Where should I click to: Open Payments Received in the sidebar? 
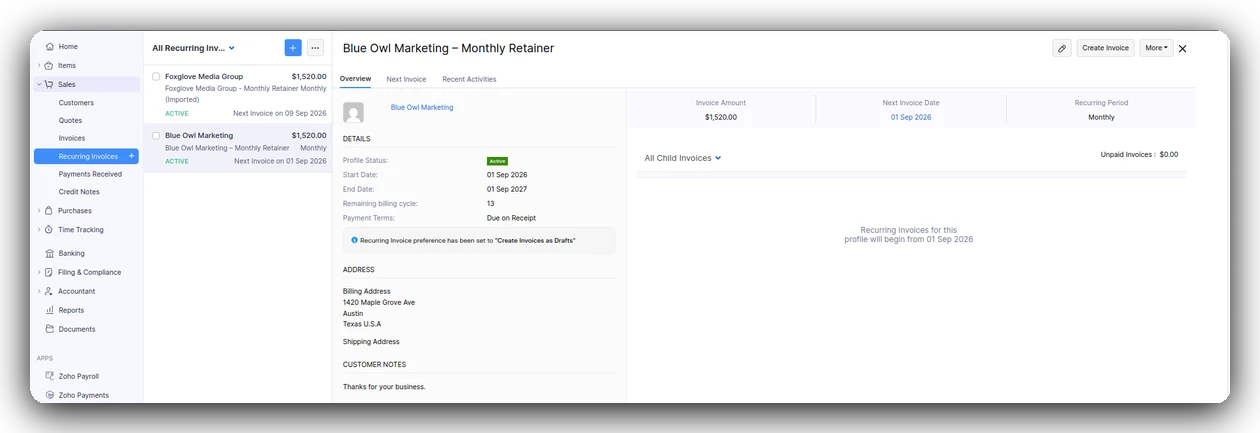click(90, 174)
